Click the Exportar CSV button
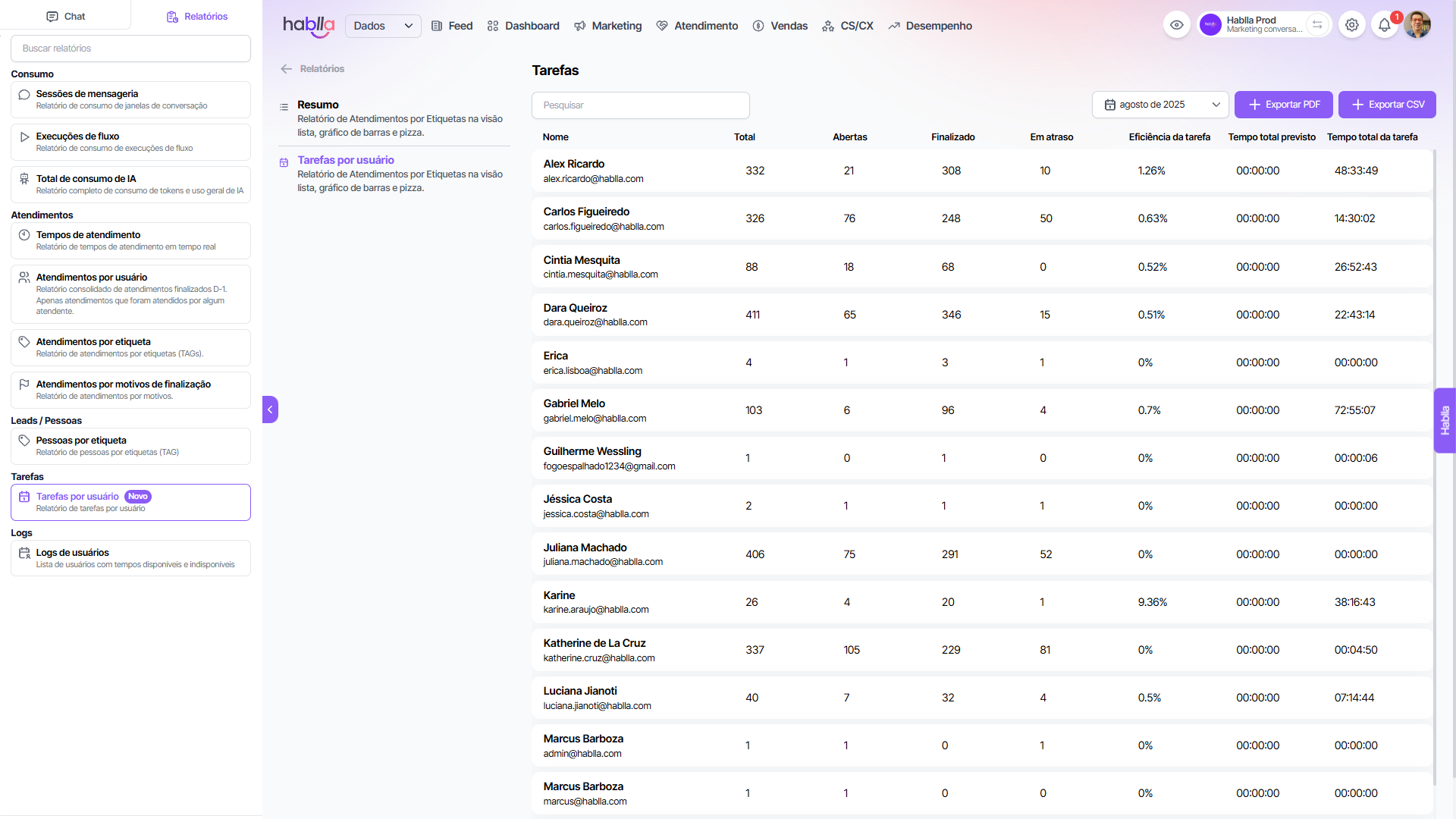The width and height of the screenshot is (1456, 819). point(1387,105)
